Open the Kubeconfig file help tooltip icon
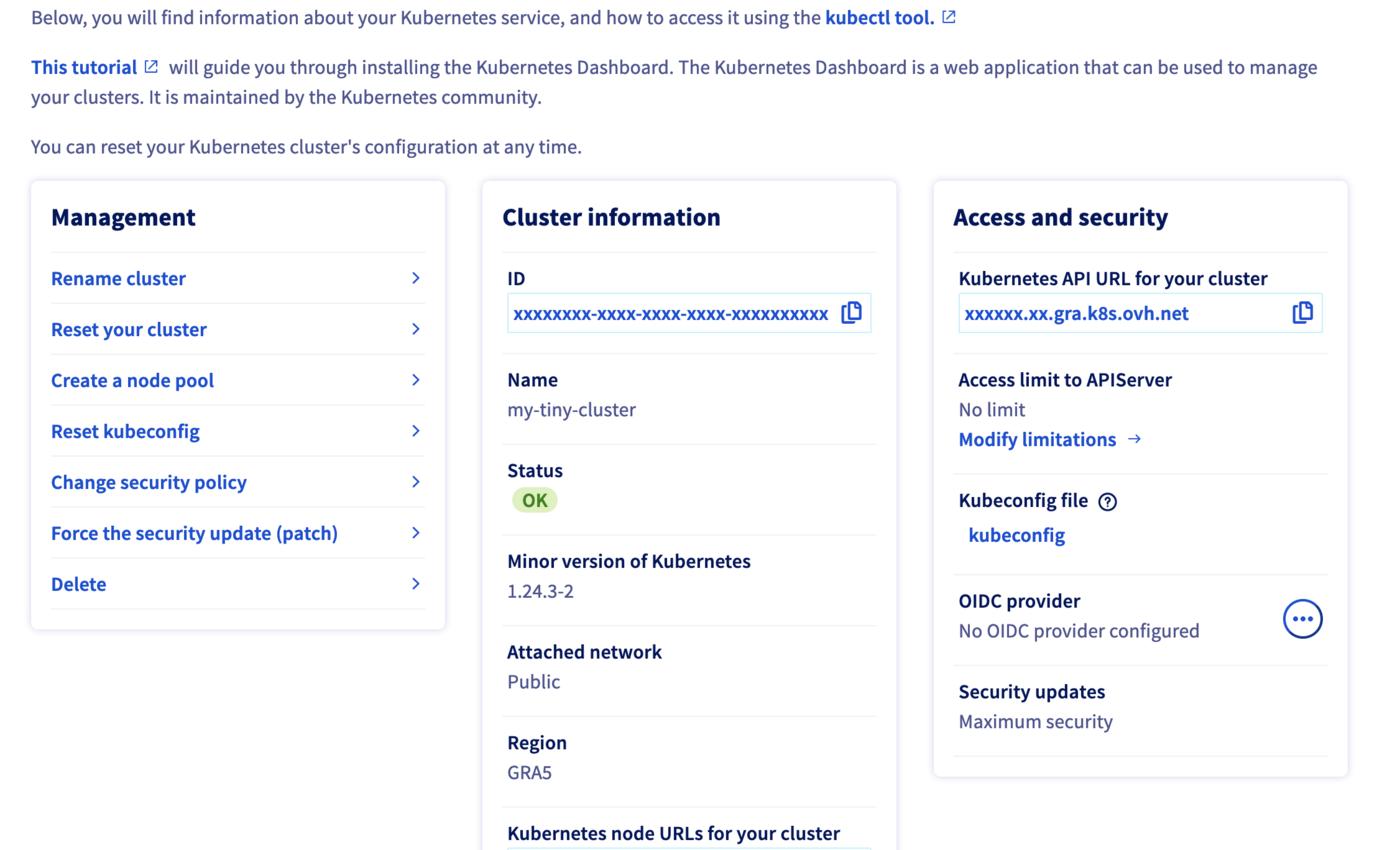Viewport: 1400px width, 850px height. click(1107, 500)
